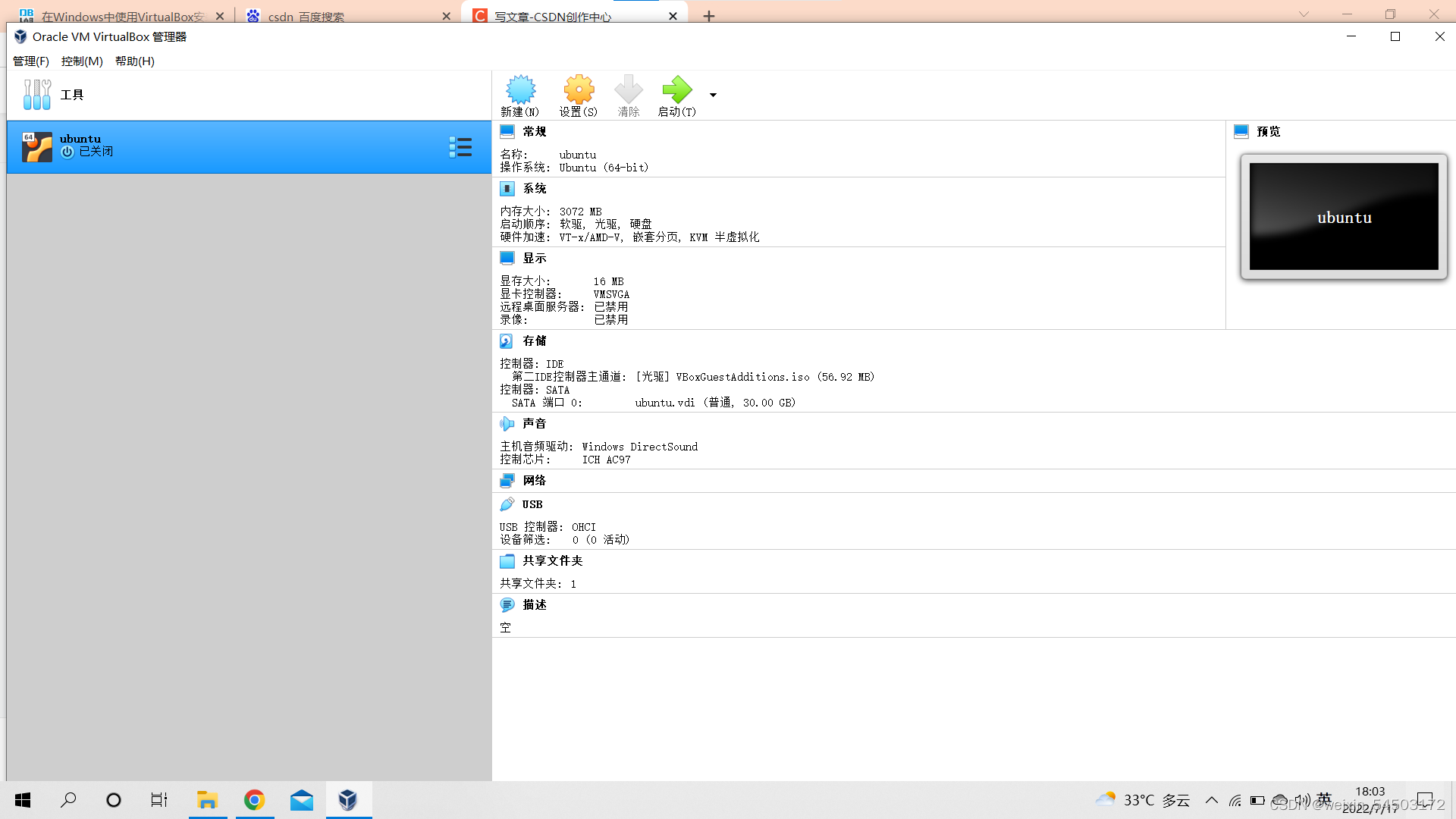Open the ubuntu VM hamburger list menu
Image resolution: width=1456 pixels, height=819 pixels.
460,146
